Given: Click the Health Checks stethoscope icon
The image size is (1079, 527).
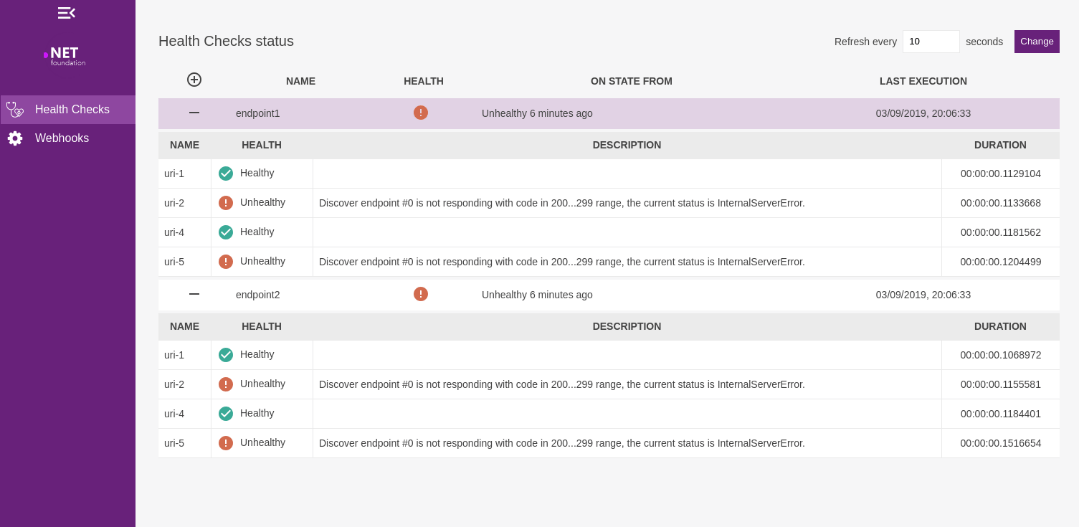Looking at the screenshot, I should pyautogui.click(x=15, y=109).
